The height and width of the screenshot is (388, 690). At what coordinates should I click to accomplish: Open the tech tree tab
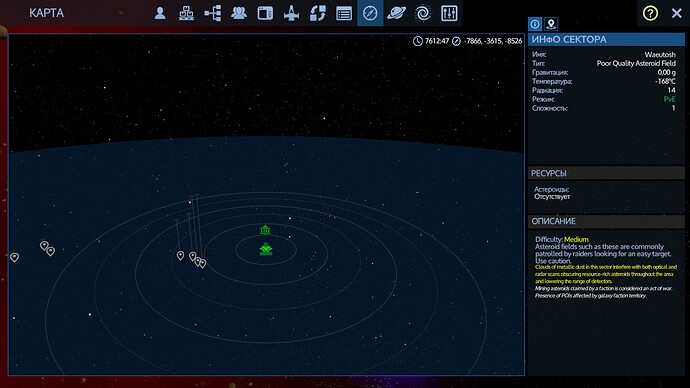(213, 13)
